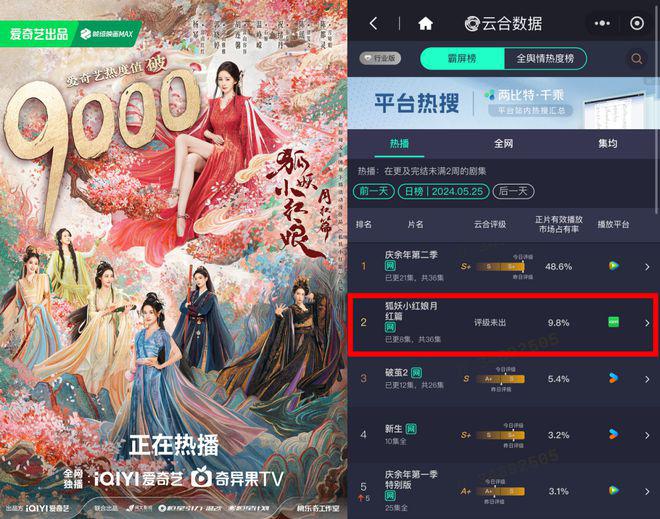Image resolution: width=660 pixels, height=519 pixels.
Task: Click the green iQIYI platform icon
Action: point(613,322)
